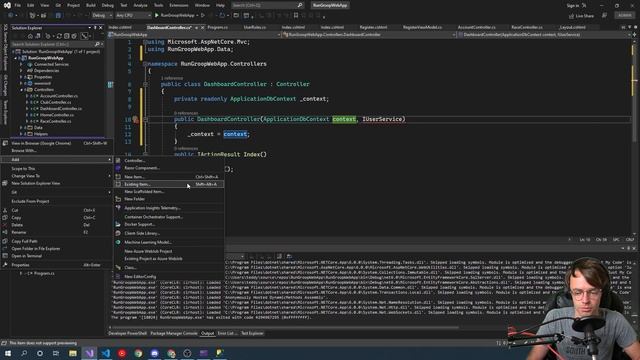The image size is (640, 360).
Task: Open Any CPU platform dropdown
Action: point(133,16)
